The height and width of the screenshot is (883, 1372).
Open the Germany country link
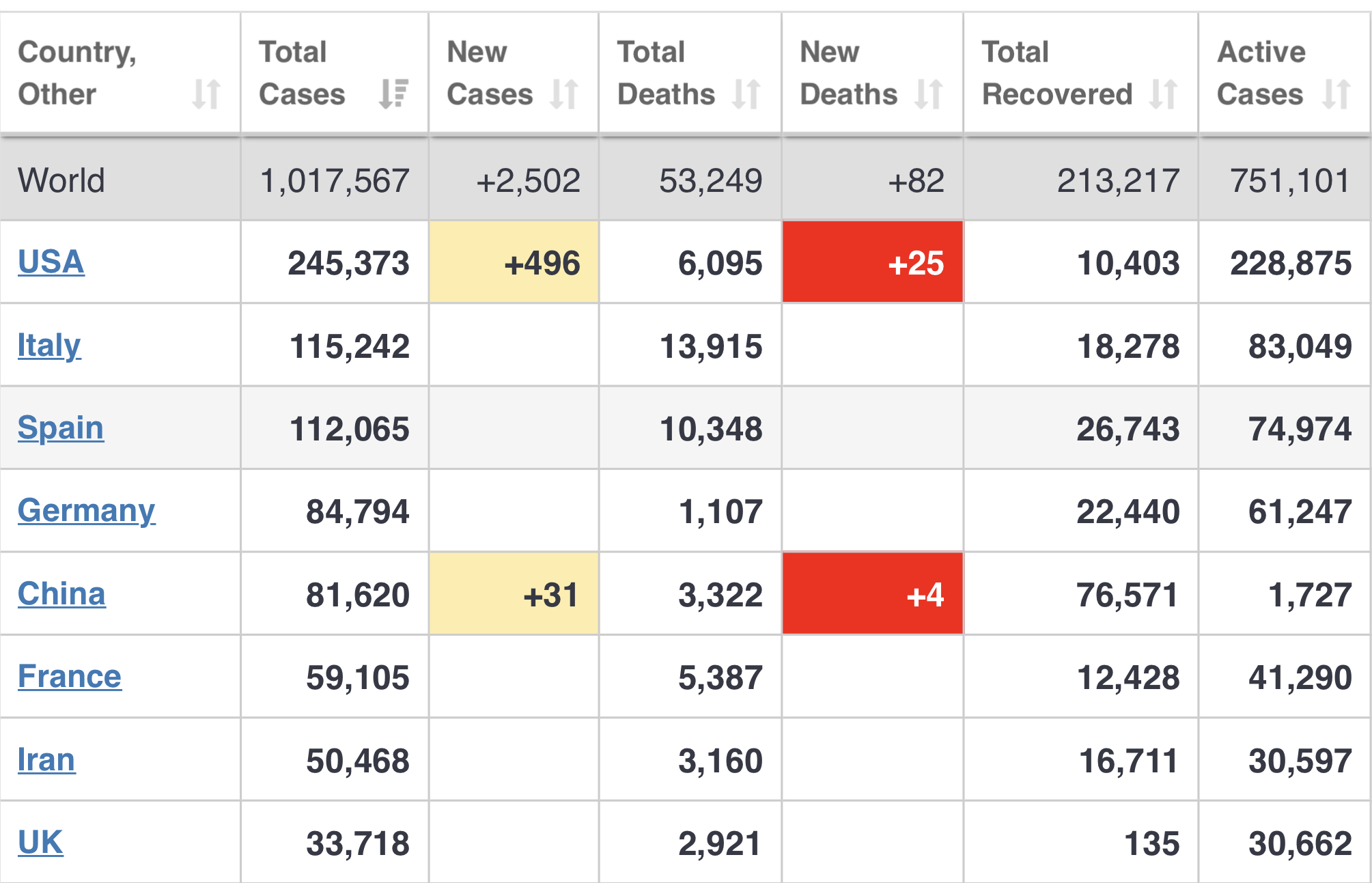tap(87, 511)
